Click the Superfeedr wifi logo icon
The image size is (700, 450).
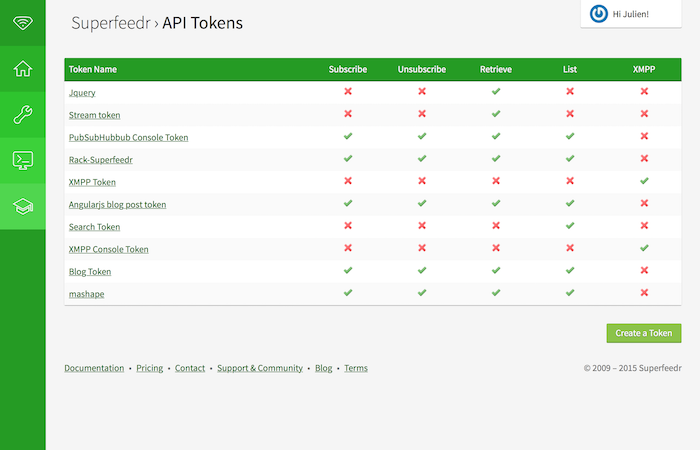(x=23, y=23)
